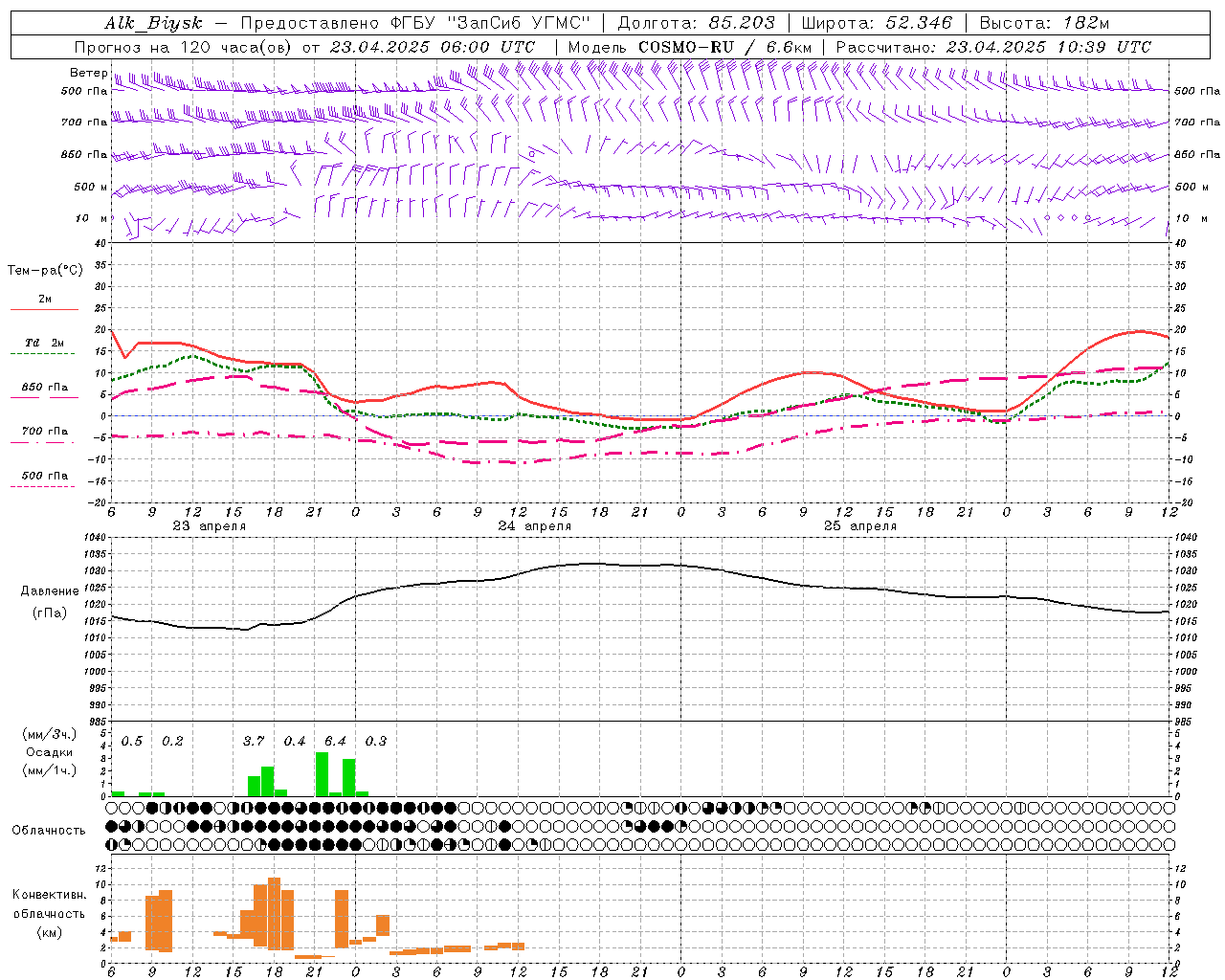The width and height of the screenshot is (1225, 980).
Task: Click the precipitation total 0.3
Action: coord(376,742)
